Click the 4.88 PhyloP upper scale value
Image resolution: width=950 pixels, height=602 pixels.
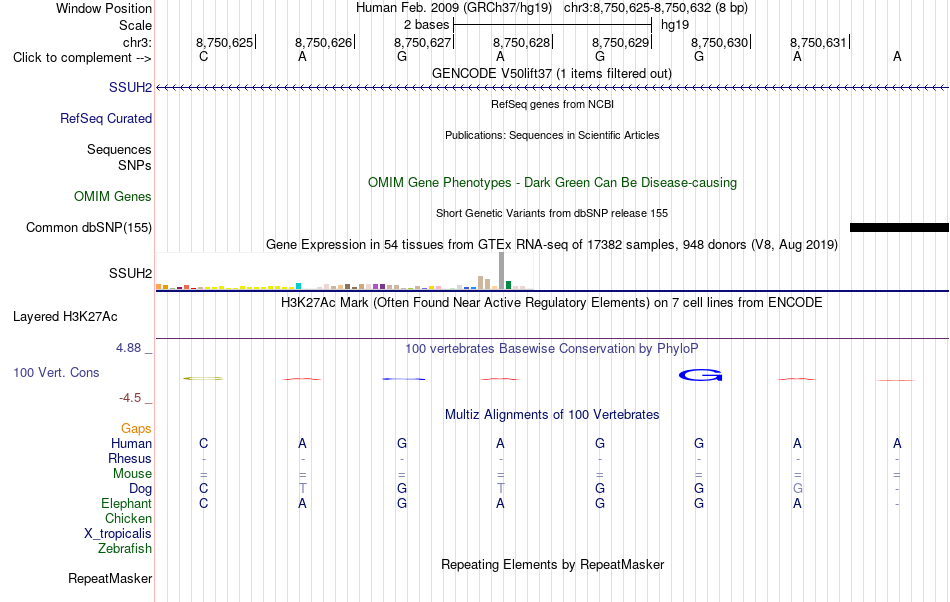pyautogui.click(x=128, y=348)
